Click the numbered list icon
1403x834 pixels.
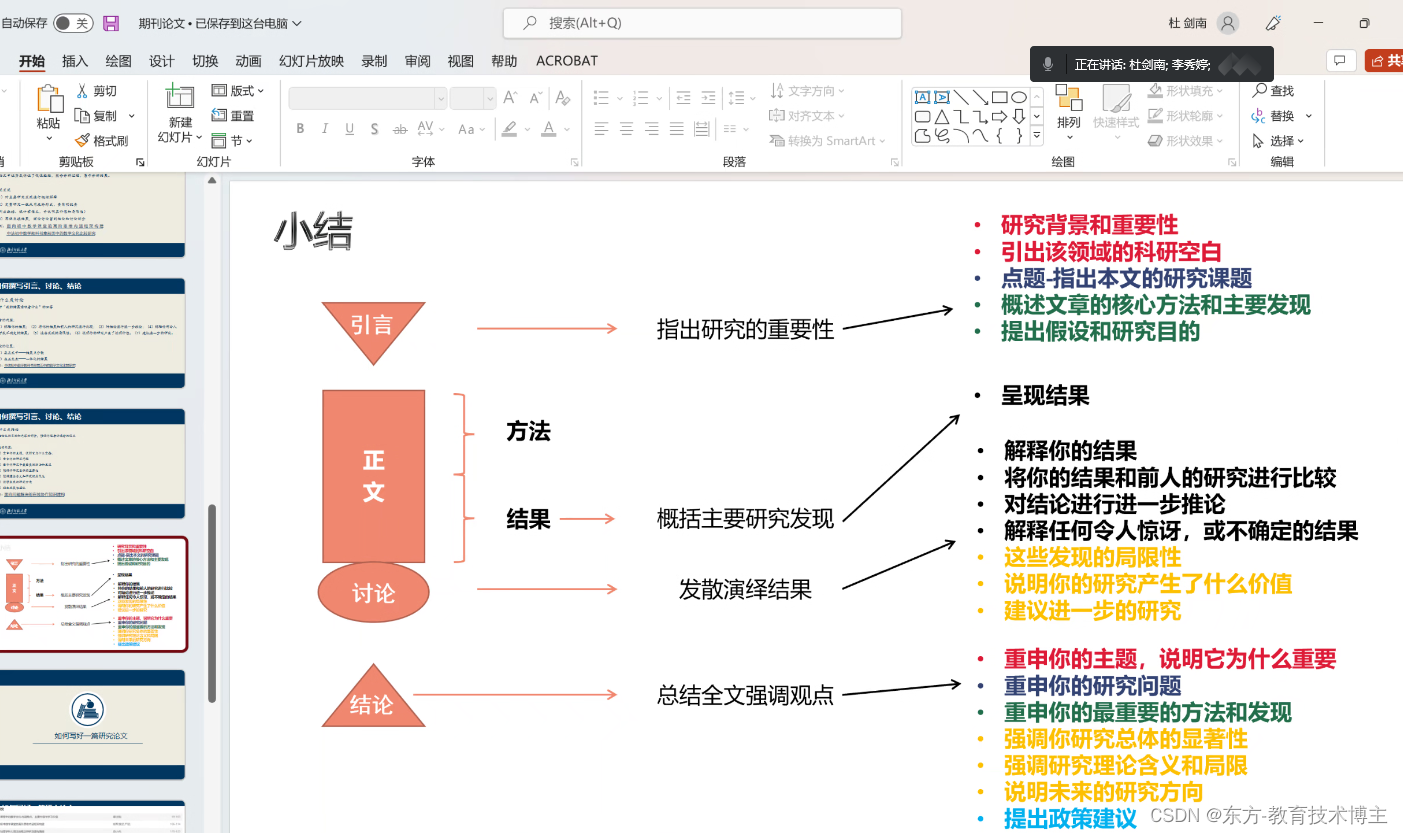pos(641,98)
